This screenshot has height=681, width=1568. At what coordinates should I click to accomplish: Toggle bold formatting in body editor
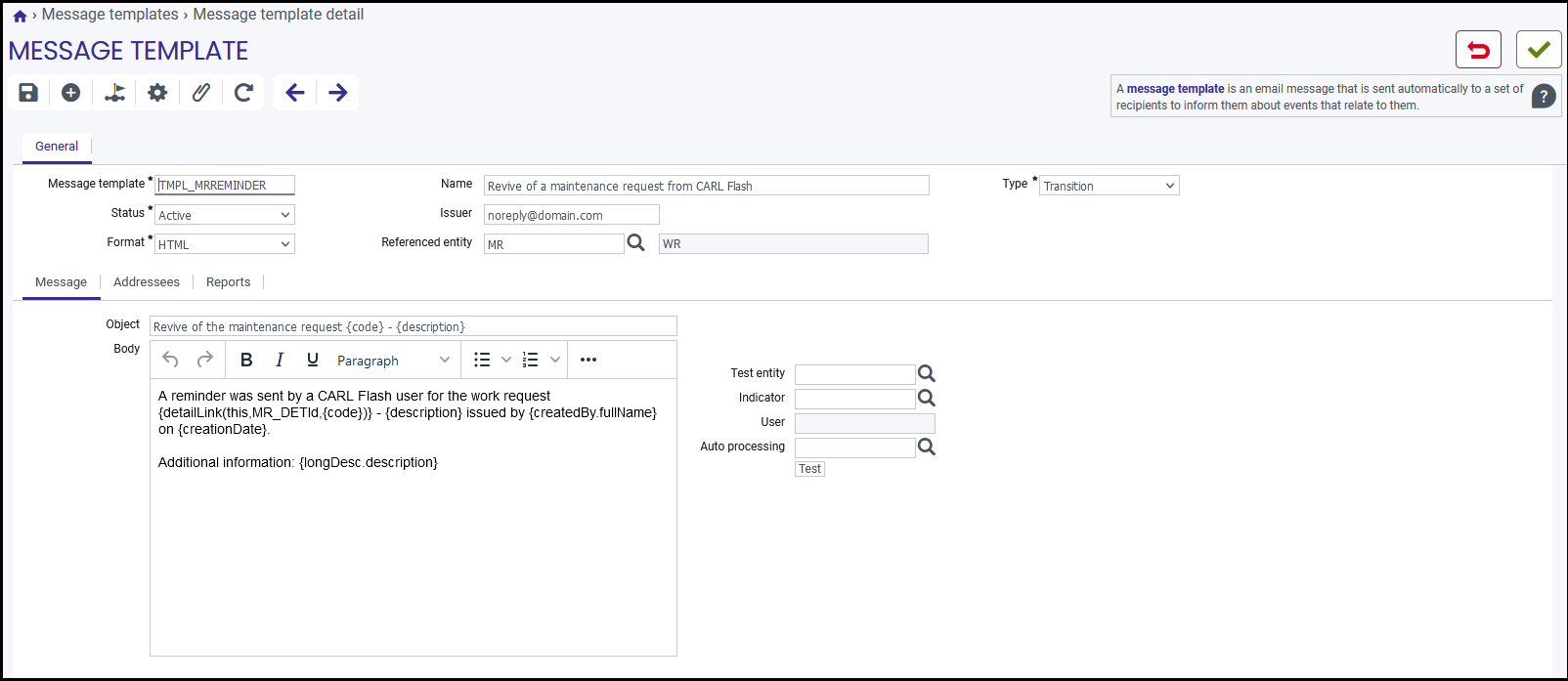pyautogui.click(x=246, y=360)
